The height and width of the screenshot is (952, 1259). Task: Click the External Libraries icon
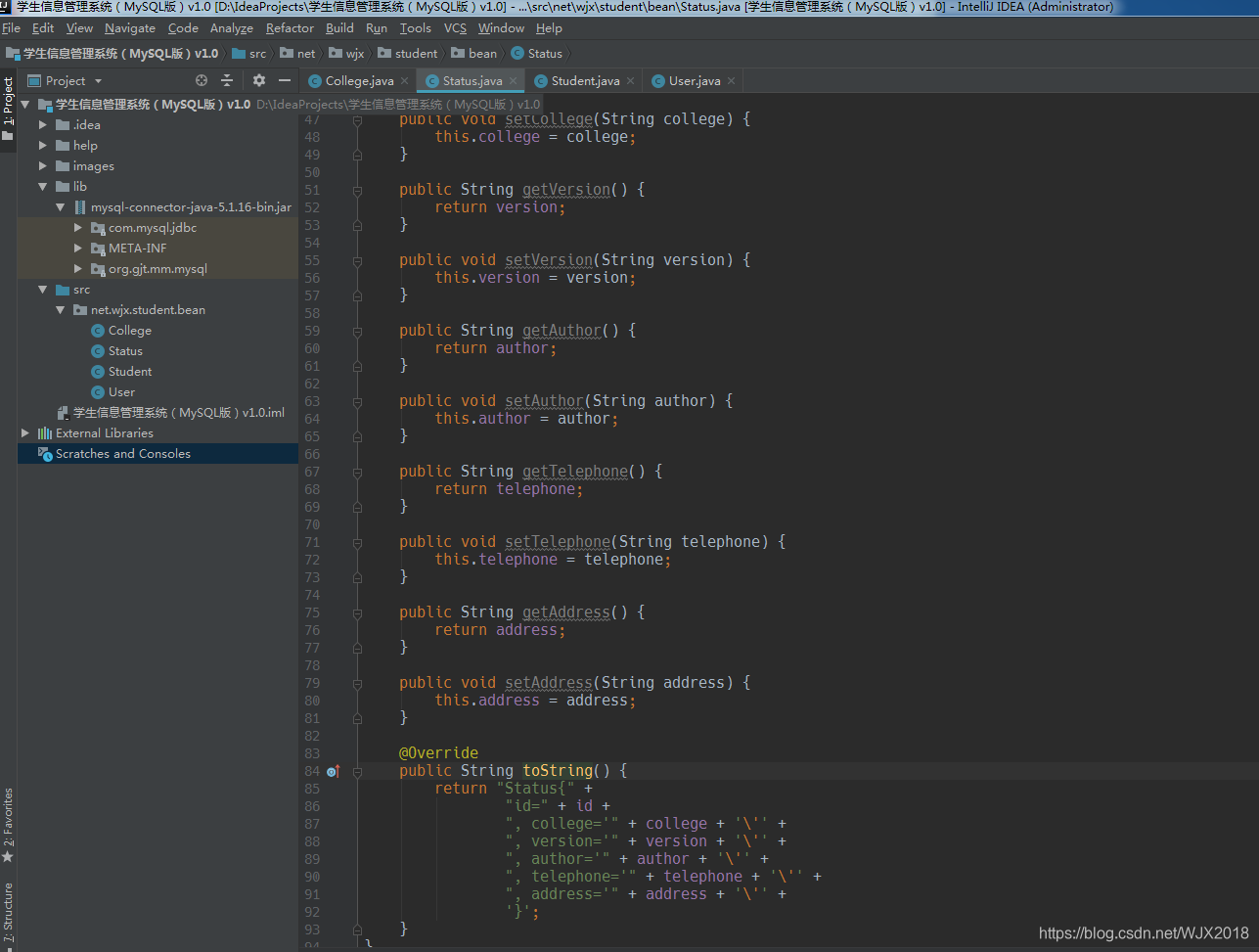(x=45, y=433)
